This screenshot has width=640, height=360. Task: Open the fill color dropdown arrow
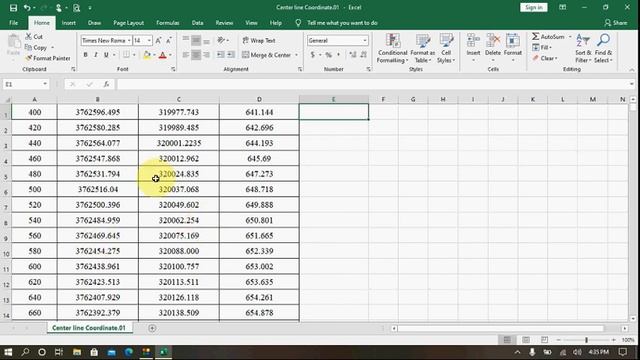[x=154, y=55]
